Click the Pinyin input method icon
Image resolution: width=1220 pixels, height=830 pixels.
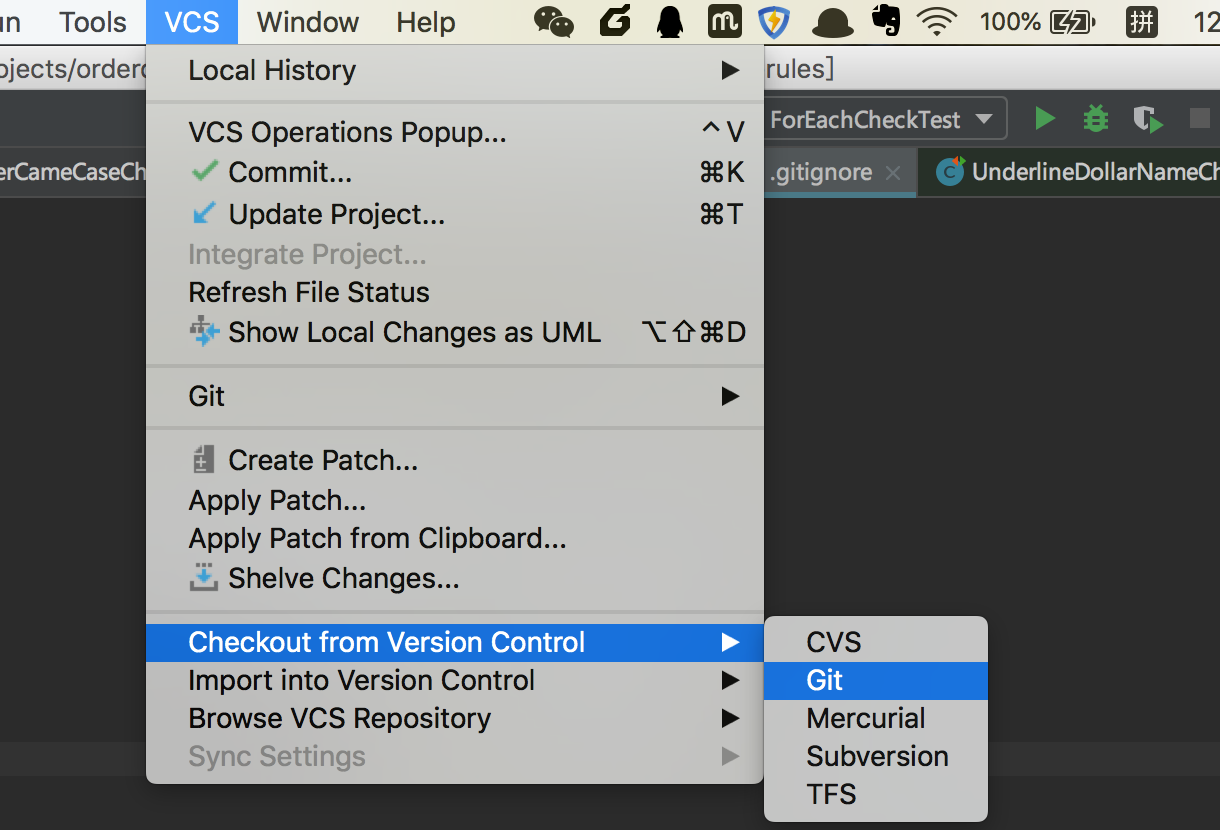[1141, 21]
